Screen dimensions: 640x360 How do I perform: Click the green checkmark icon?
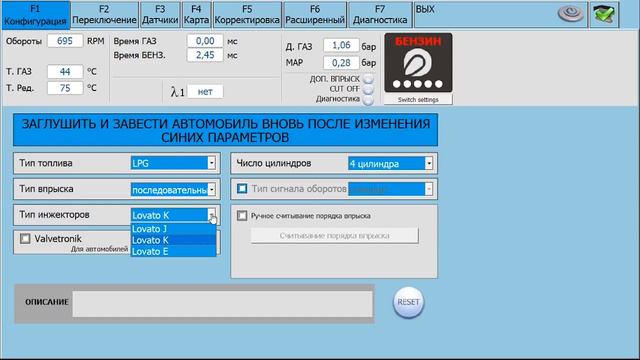[604, 15]
